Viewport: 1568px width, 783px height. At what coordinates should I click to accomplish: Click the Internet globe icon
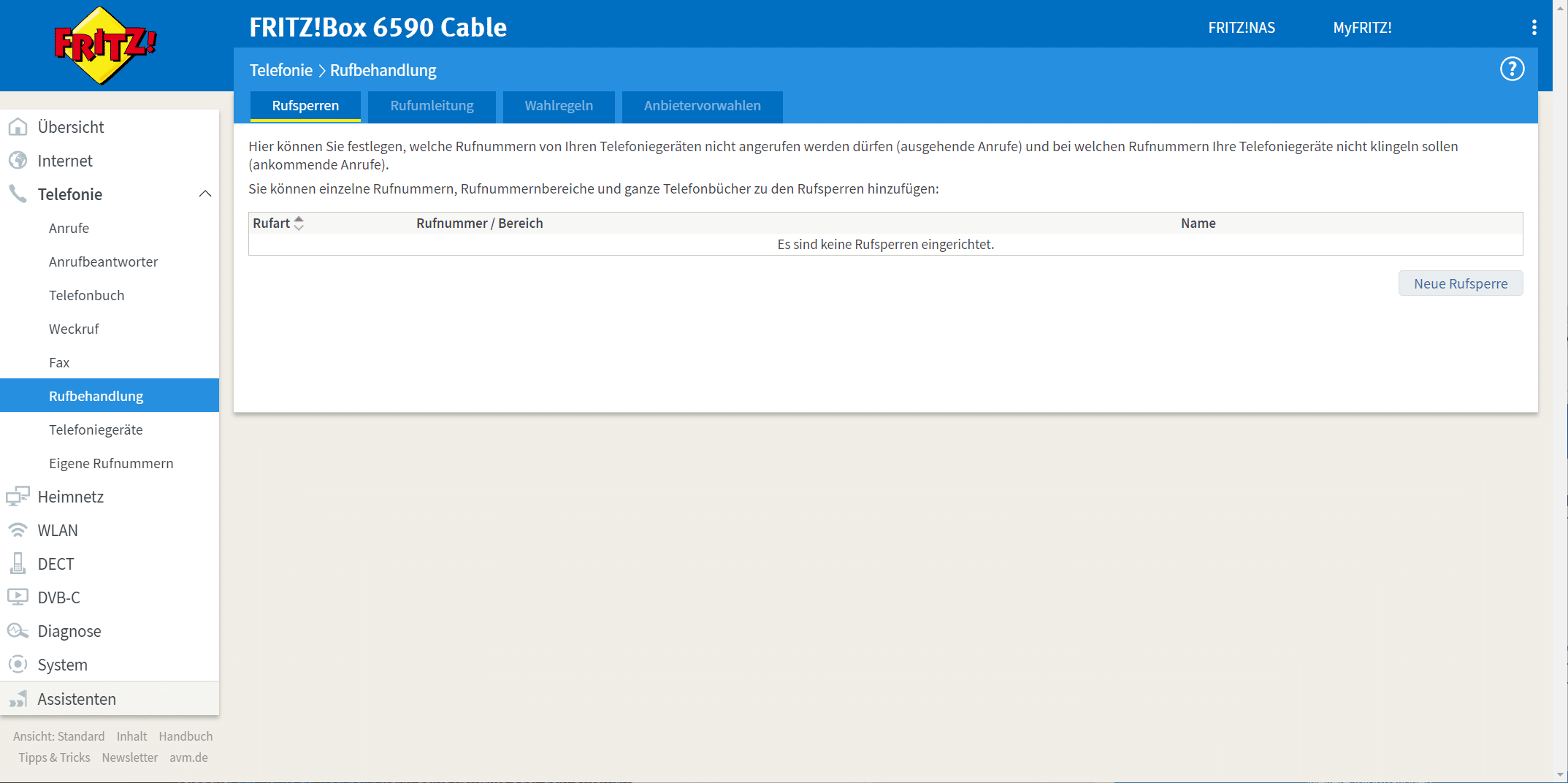pyautogui.click(x=18, y=161)
